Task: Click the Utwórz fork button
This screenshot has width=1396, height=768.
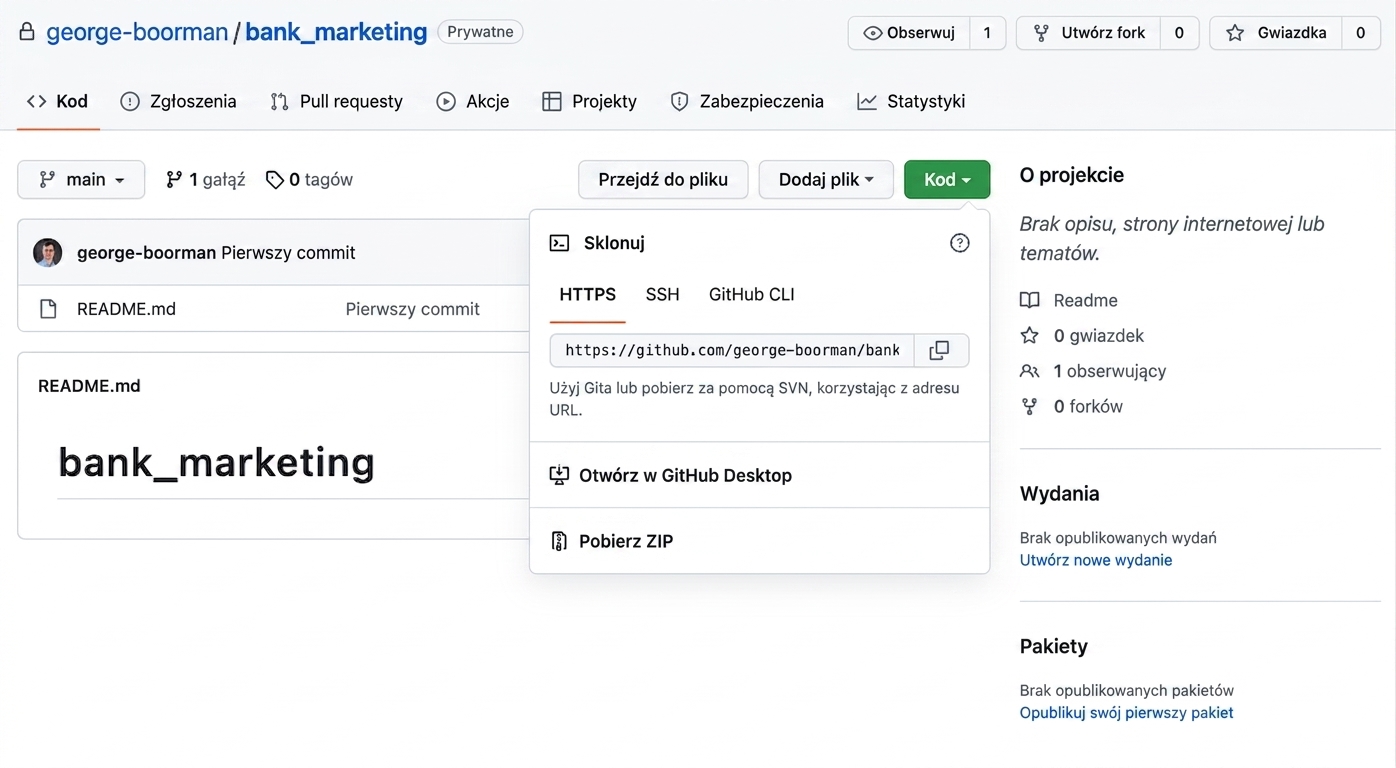Action: tap(1089, 33)
